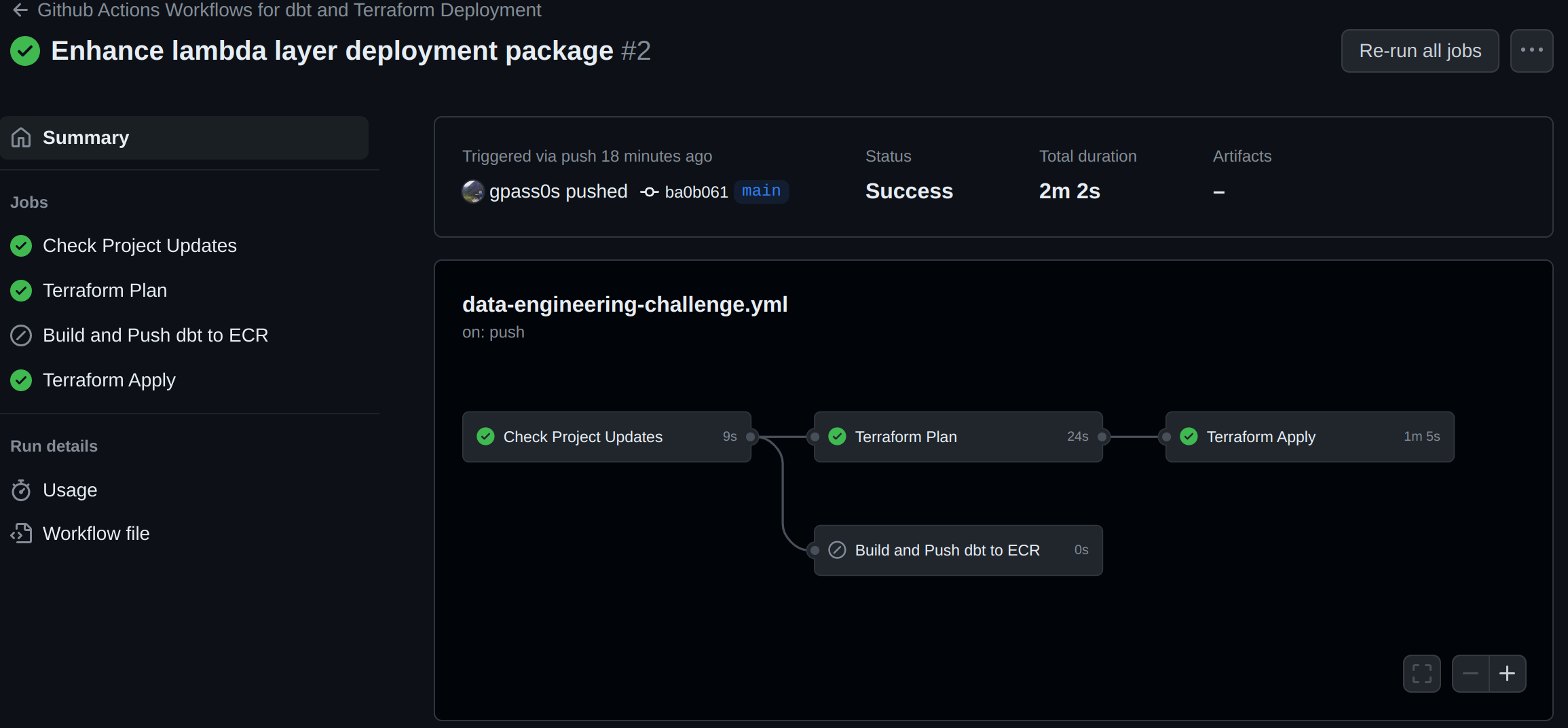This screenshot has width=1568, height=728.
Task: Click the 'on: push' trigger text
Action: (493, 333)
